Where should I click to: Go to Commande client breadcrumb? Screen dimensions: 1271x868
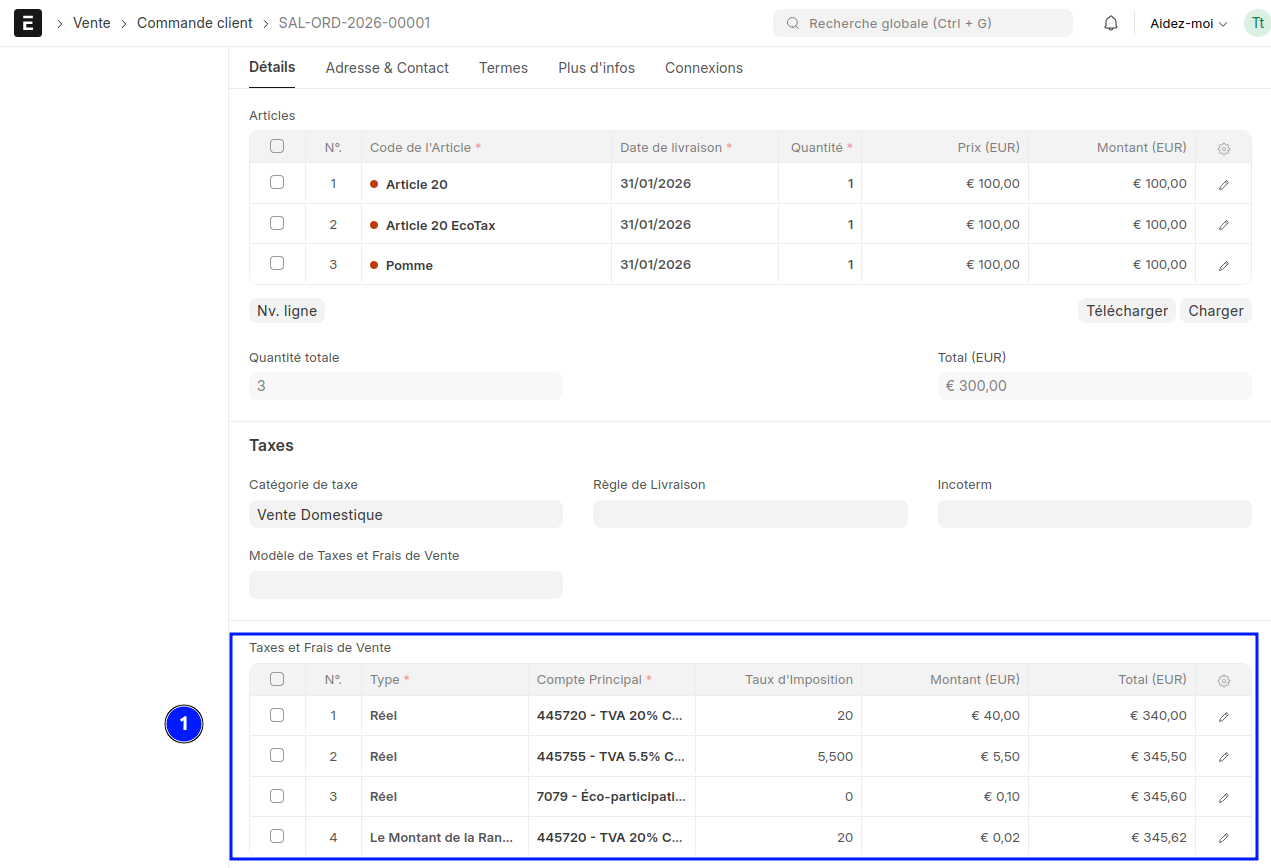[195, 23]
